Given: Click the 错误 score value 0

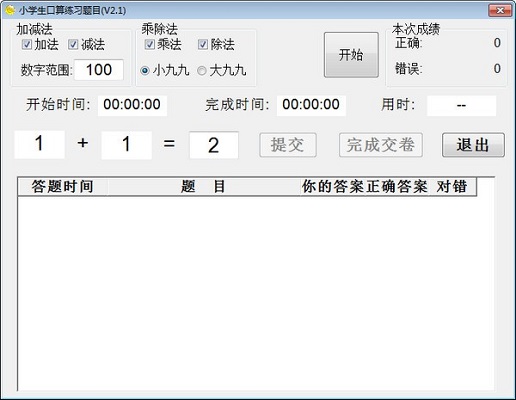Looking at the screenshot, I should pos(497,69).
